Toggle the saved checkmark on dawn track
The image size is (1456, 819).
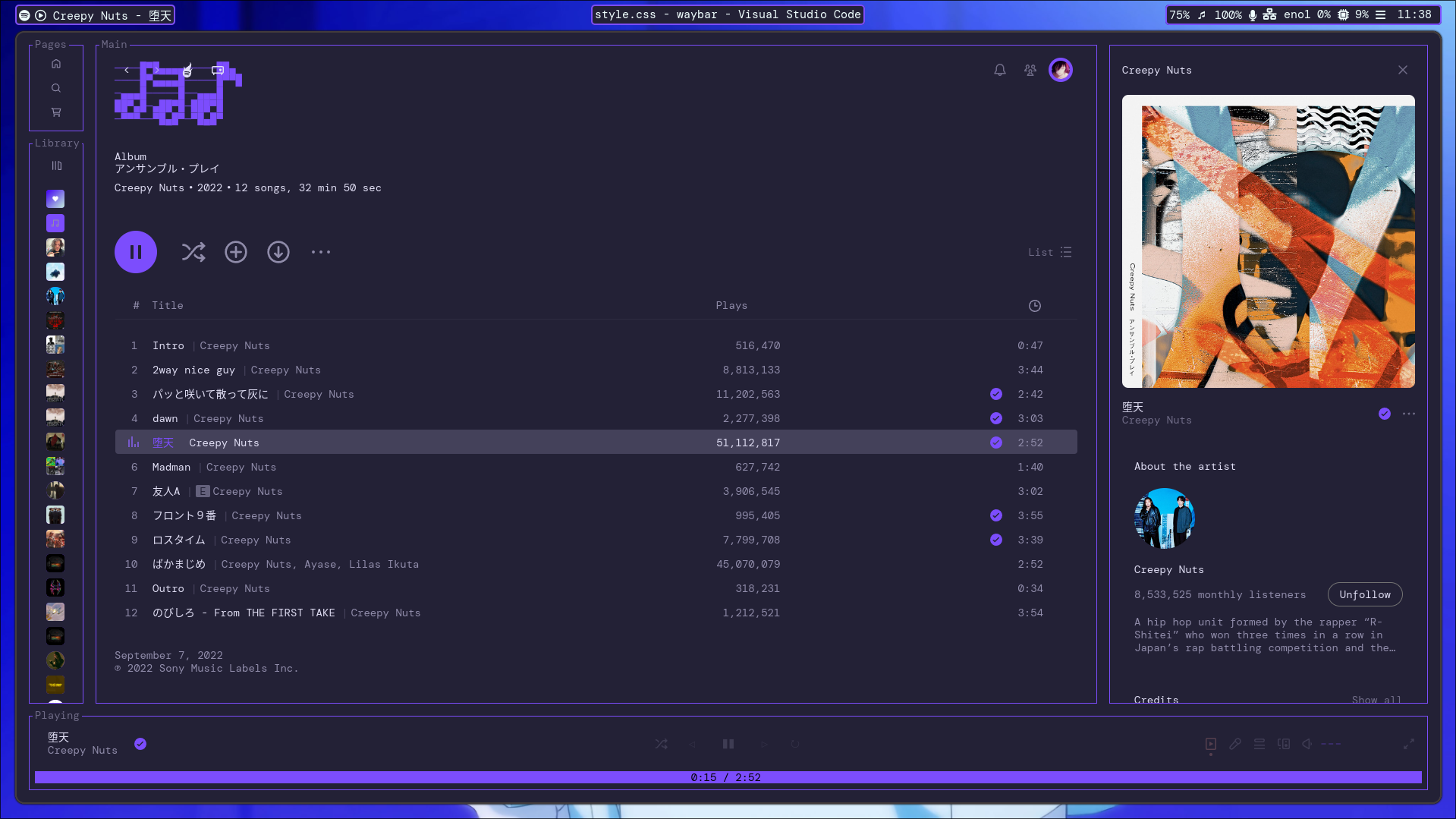(x=996, y=418)
